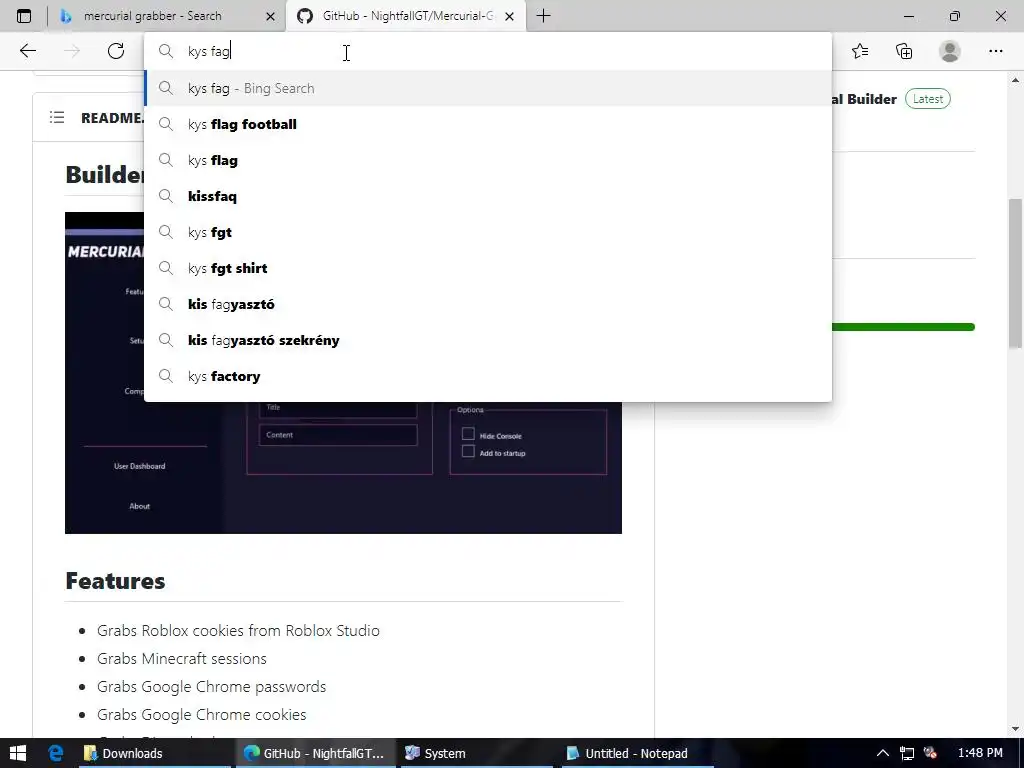
Task: Click the Content field in builder screenshot
Action: pos(338,435)
